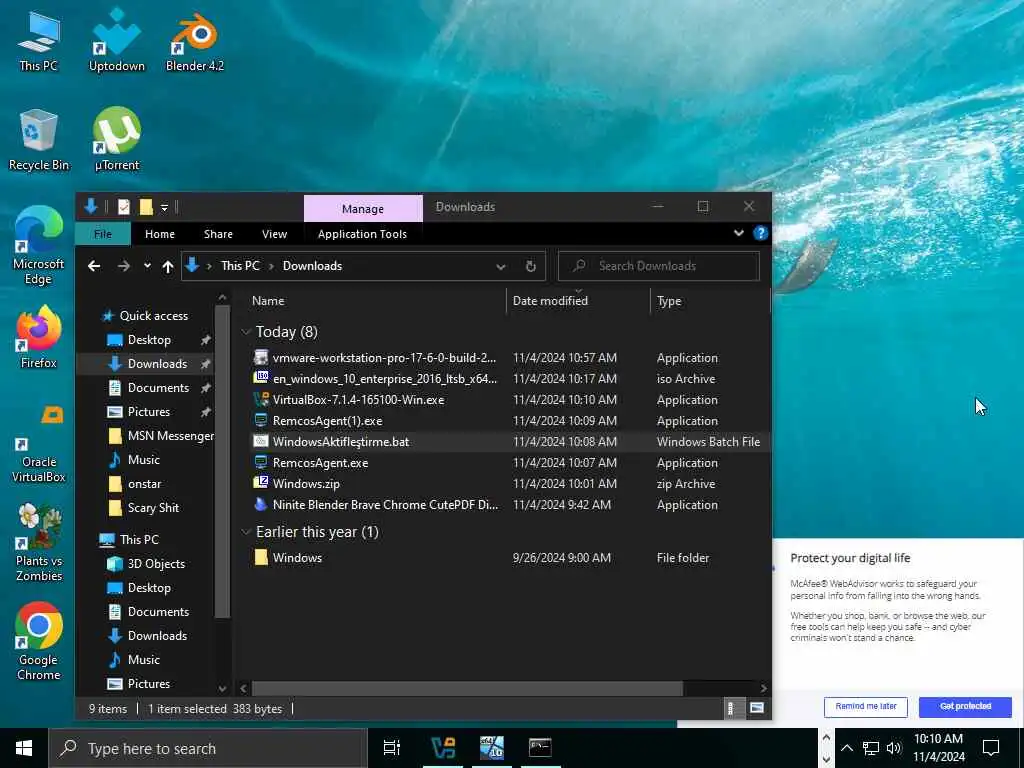Click the taskbar clock showing 10:10 AM

click(x=938, y=748)
